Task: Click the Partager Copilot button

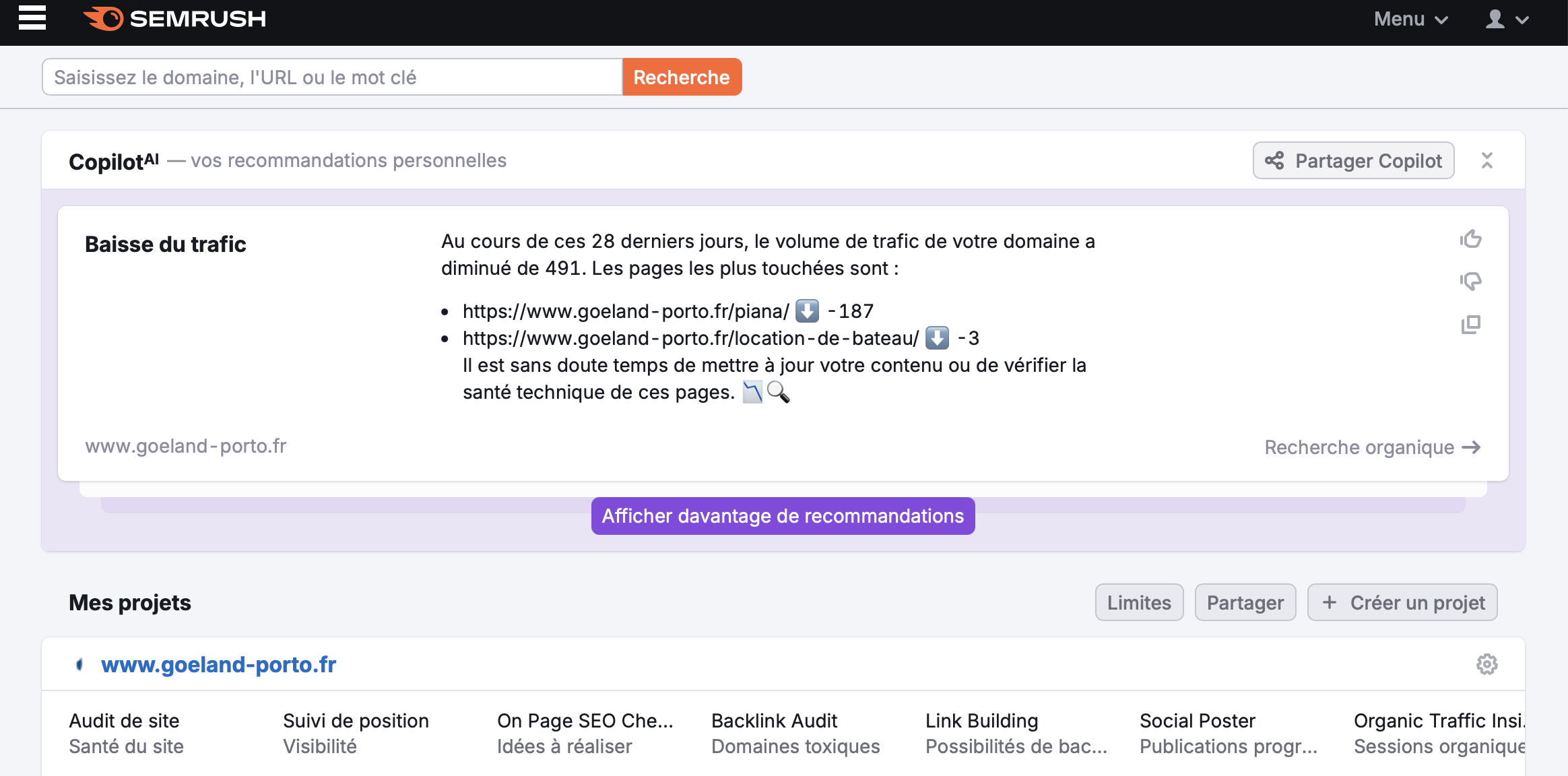Action: [1353, 160]
